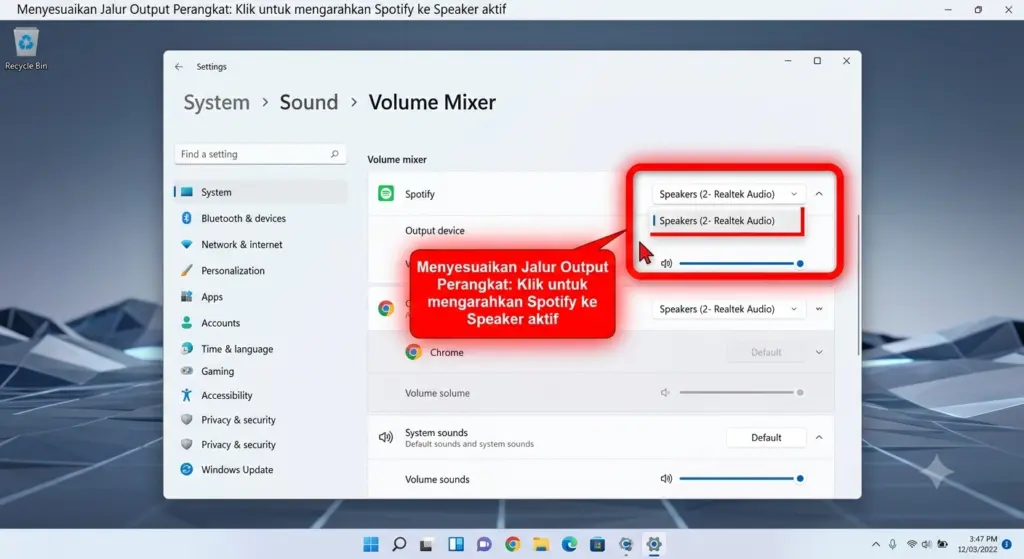Open Spotify's output device dropdown
Image resolution: width=1024 pixels, height=559 pixels.
pos(728,194)
